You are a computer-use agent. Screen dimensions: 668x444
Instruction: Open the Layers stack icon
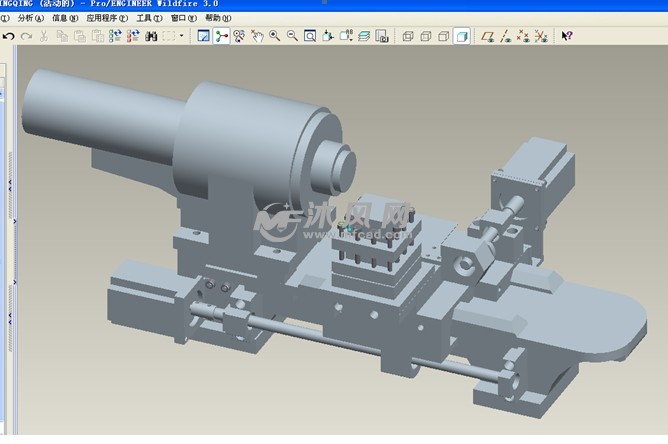[364, 36]
